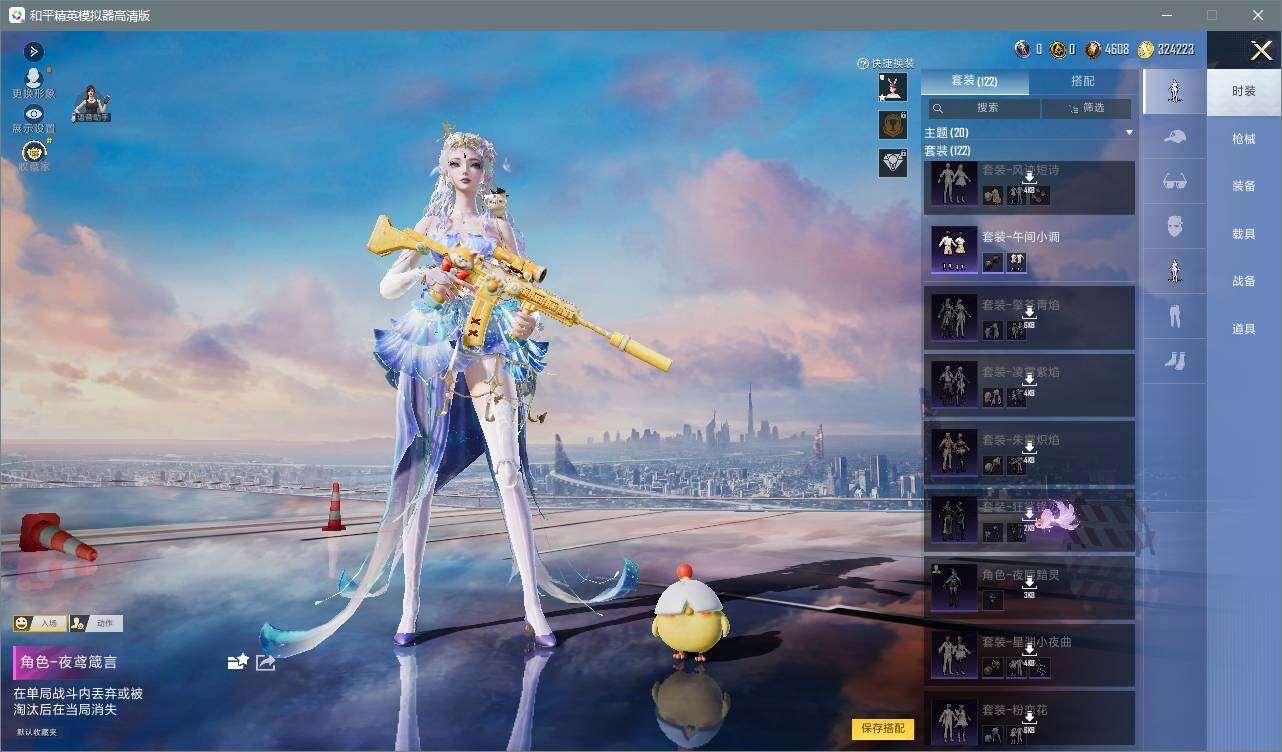Select the locked diamond quick slot

[892, 162]
